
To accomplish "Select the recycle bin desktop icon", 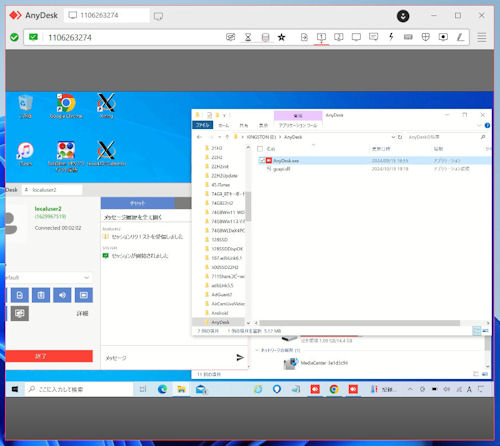I will 25,106.
